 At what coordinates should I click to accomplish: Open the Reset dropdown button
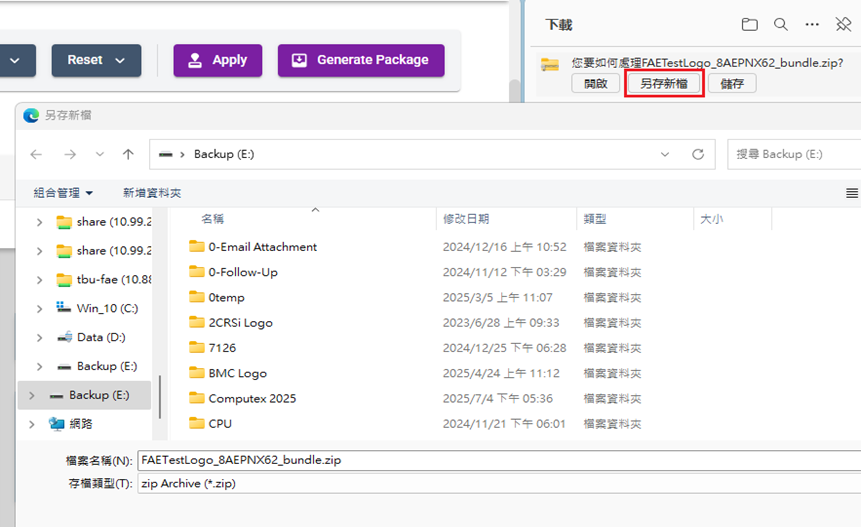click(96, 60)
